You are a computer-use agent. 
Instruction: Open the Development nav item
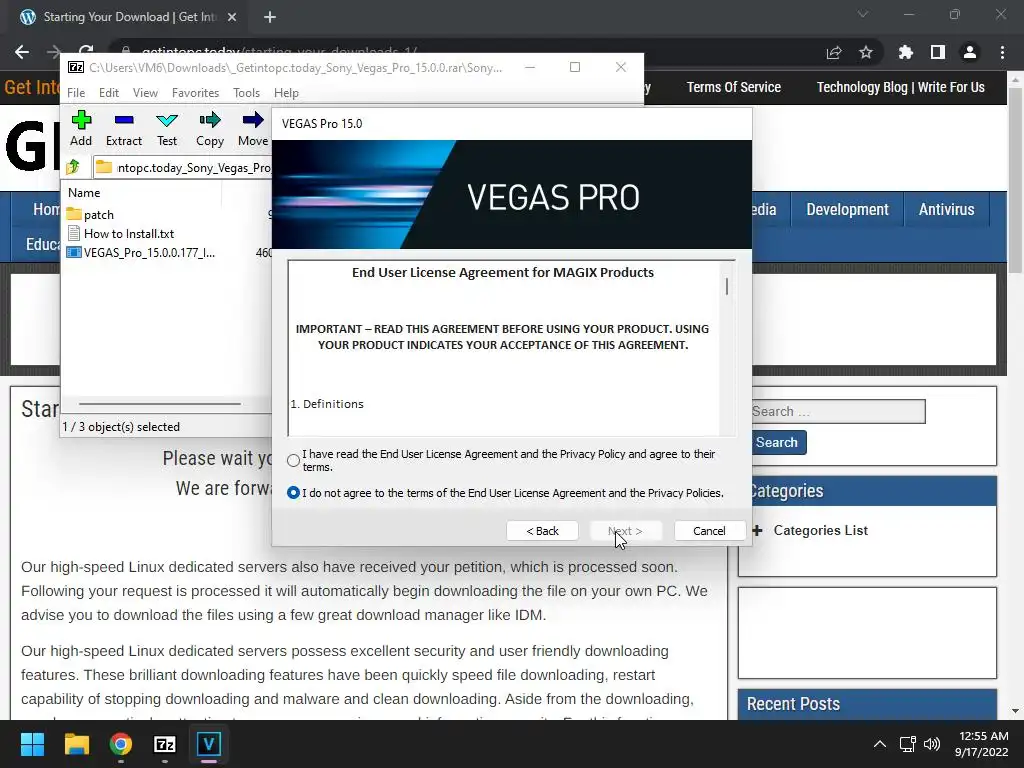[x=847, y=209]
